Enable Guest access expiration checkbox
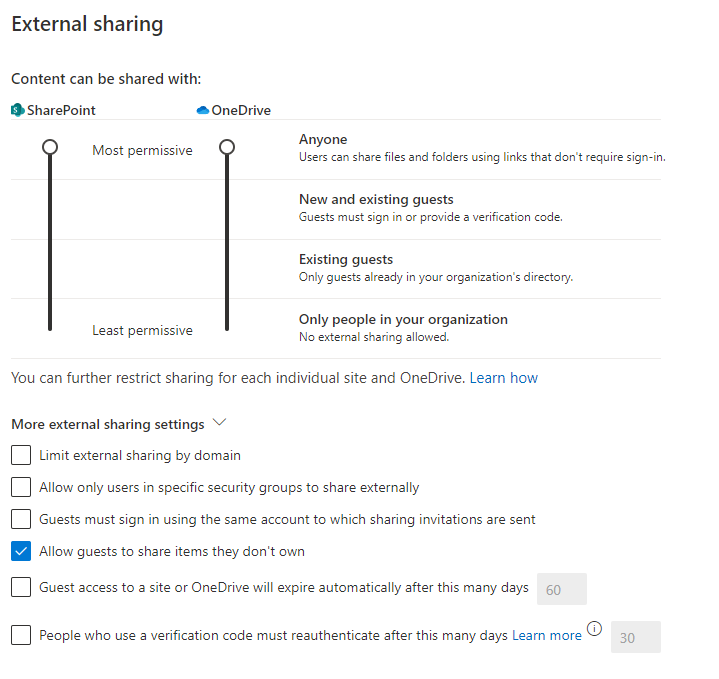Viewport: 719px width, 679px height. [21, 587]
